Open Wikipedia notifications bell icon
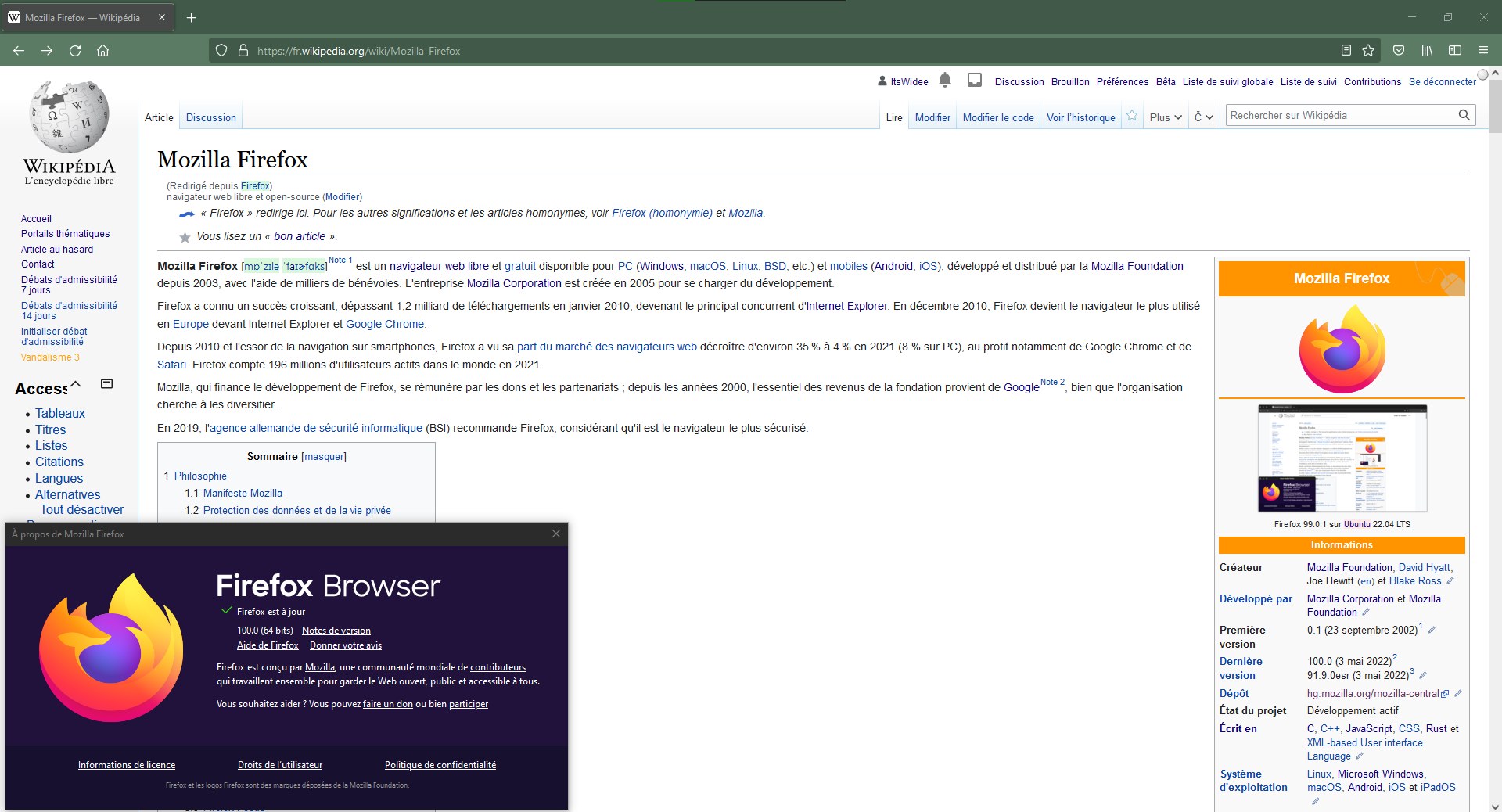 945,80
